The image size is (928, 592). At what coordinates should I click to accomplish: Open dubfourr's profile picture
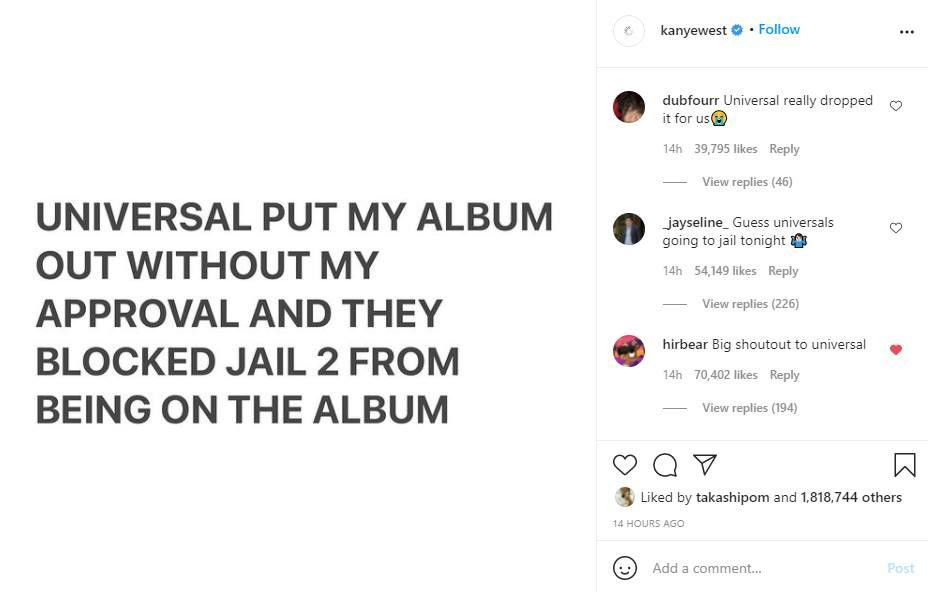tap(629, 107)
